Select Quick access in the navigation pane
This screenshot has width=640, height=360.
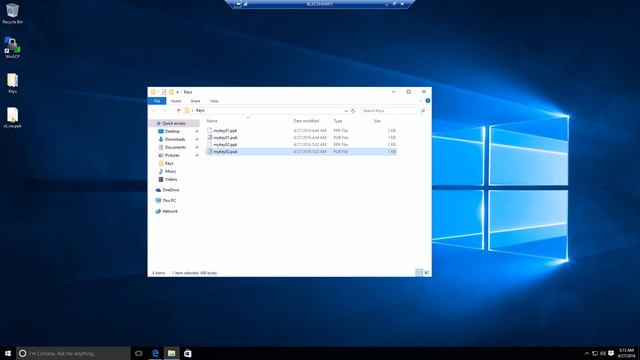(174, 123)
